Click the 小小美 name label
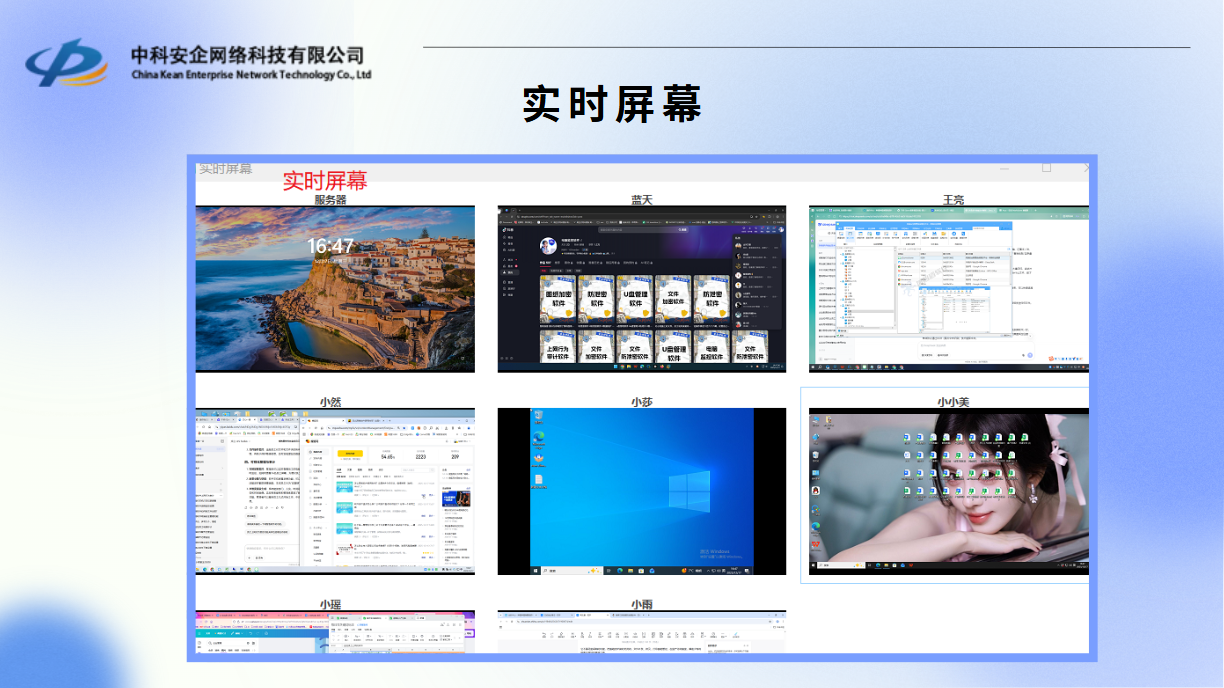 pyautogui.click(x=953, y=401)
